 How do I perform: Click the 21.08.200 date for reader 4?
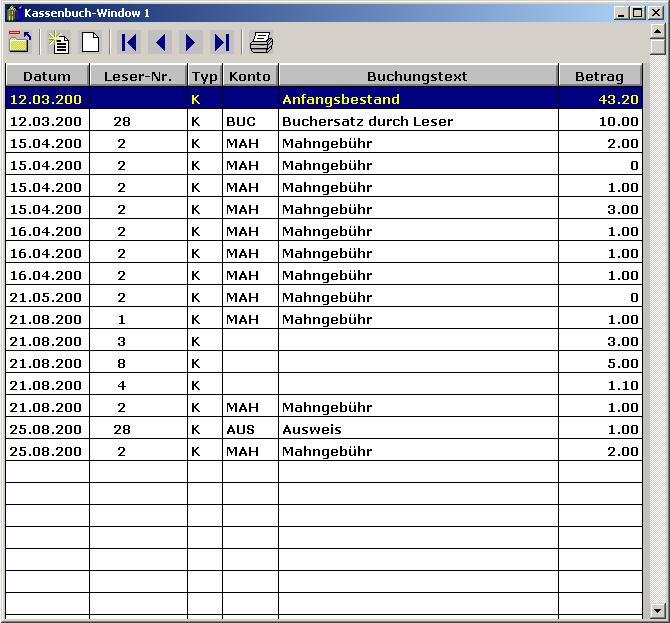pos(47,385)
